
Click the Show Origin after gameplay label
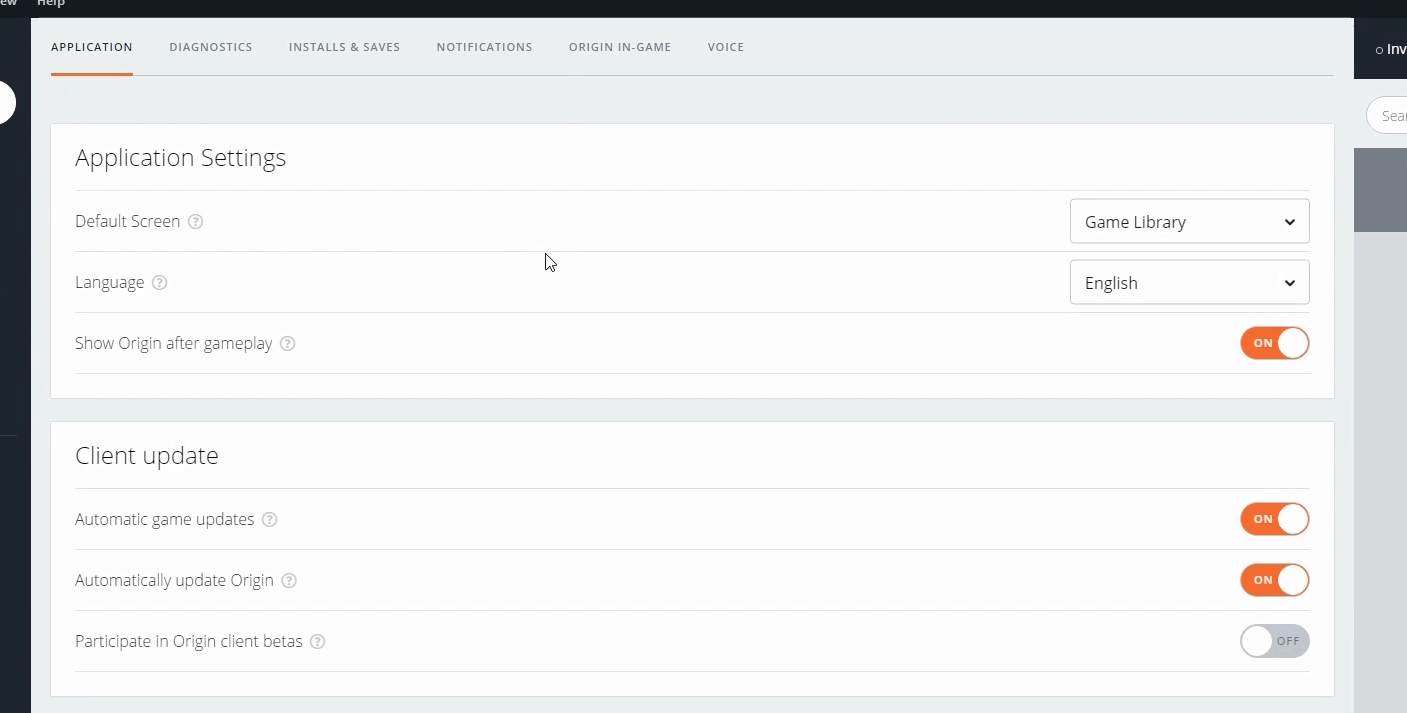[x=174, y=344]
